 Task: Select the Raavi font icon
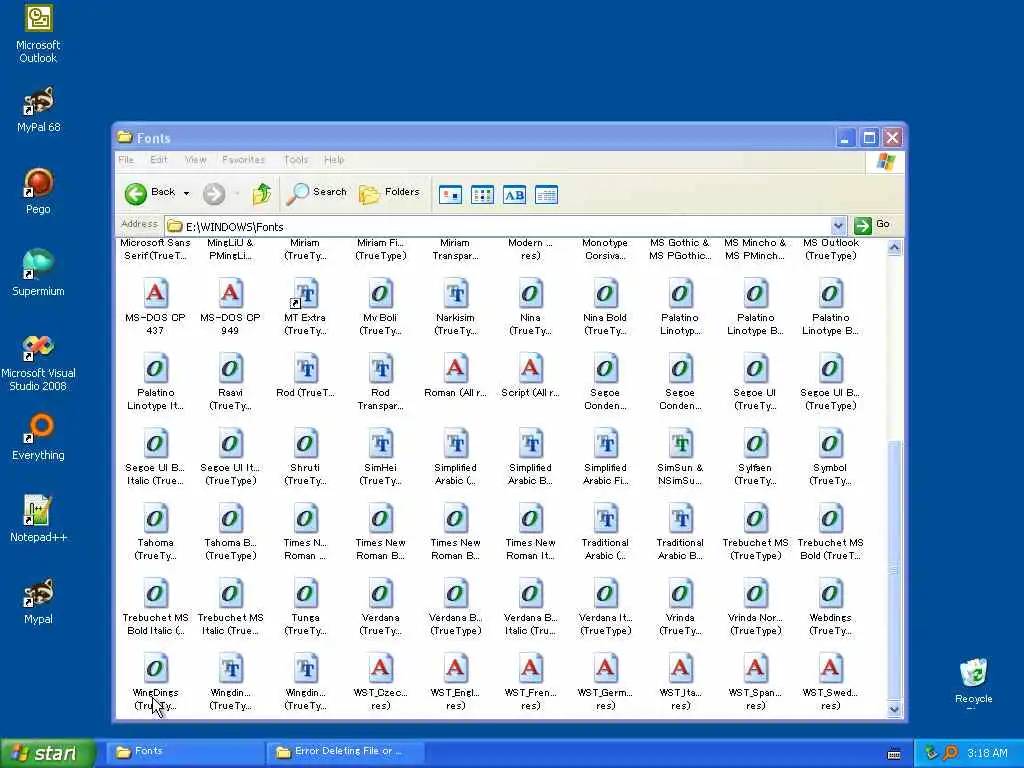coord(230,368)
